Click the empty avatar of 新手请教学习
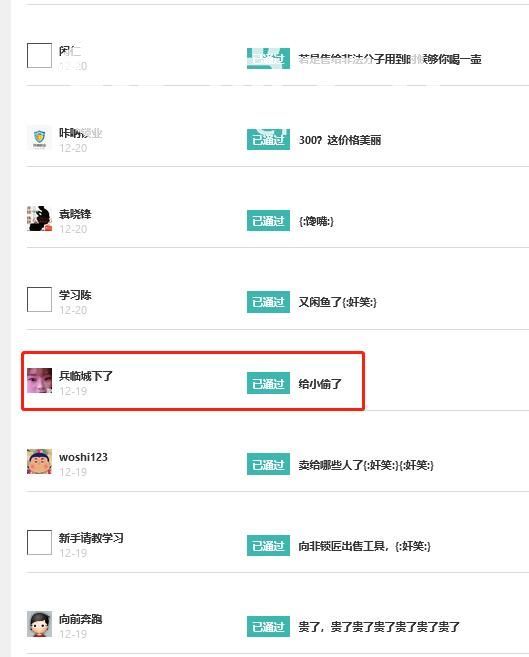Image resolution: width=529 pixels, height=657 pixels. (x=39, y=542)
